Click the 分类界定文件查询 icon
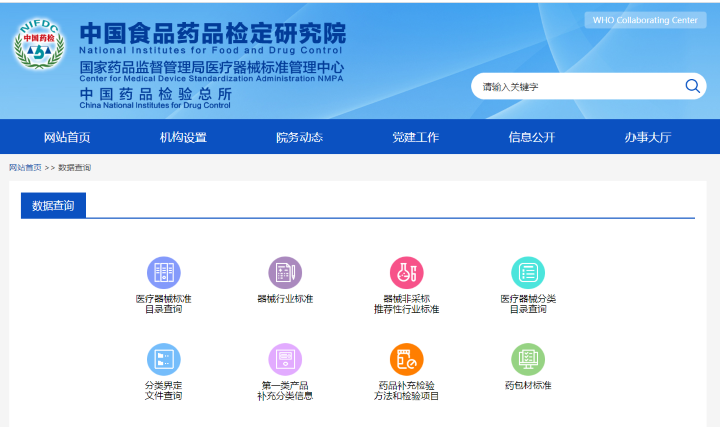The height and width of the screenshot is (427, 720). (x=164, y=359)
